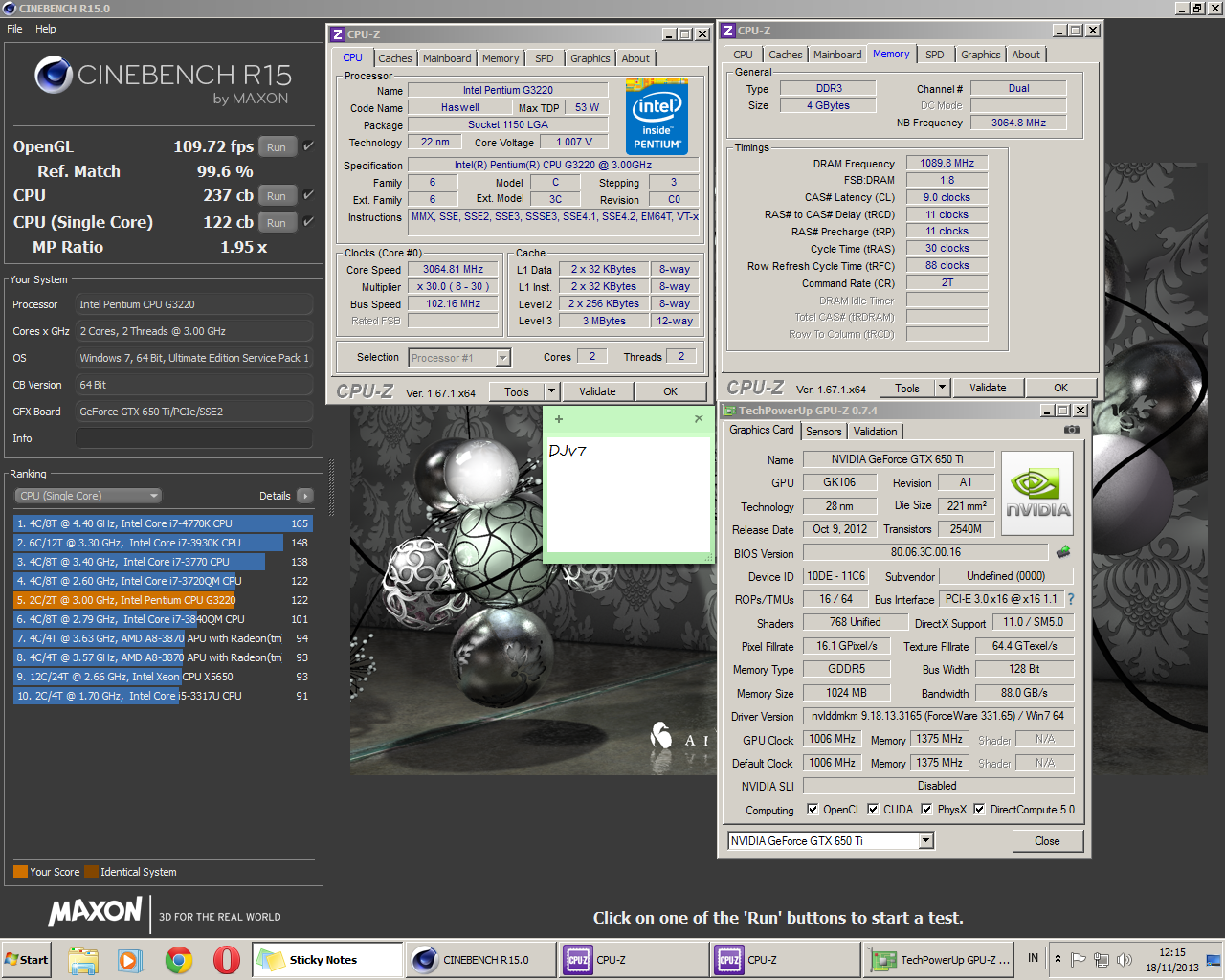Delete the sticky note with X icon

pos(699,419)
